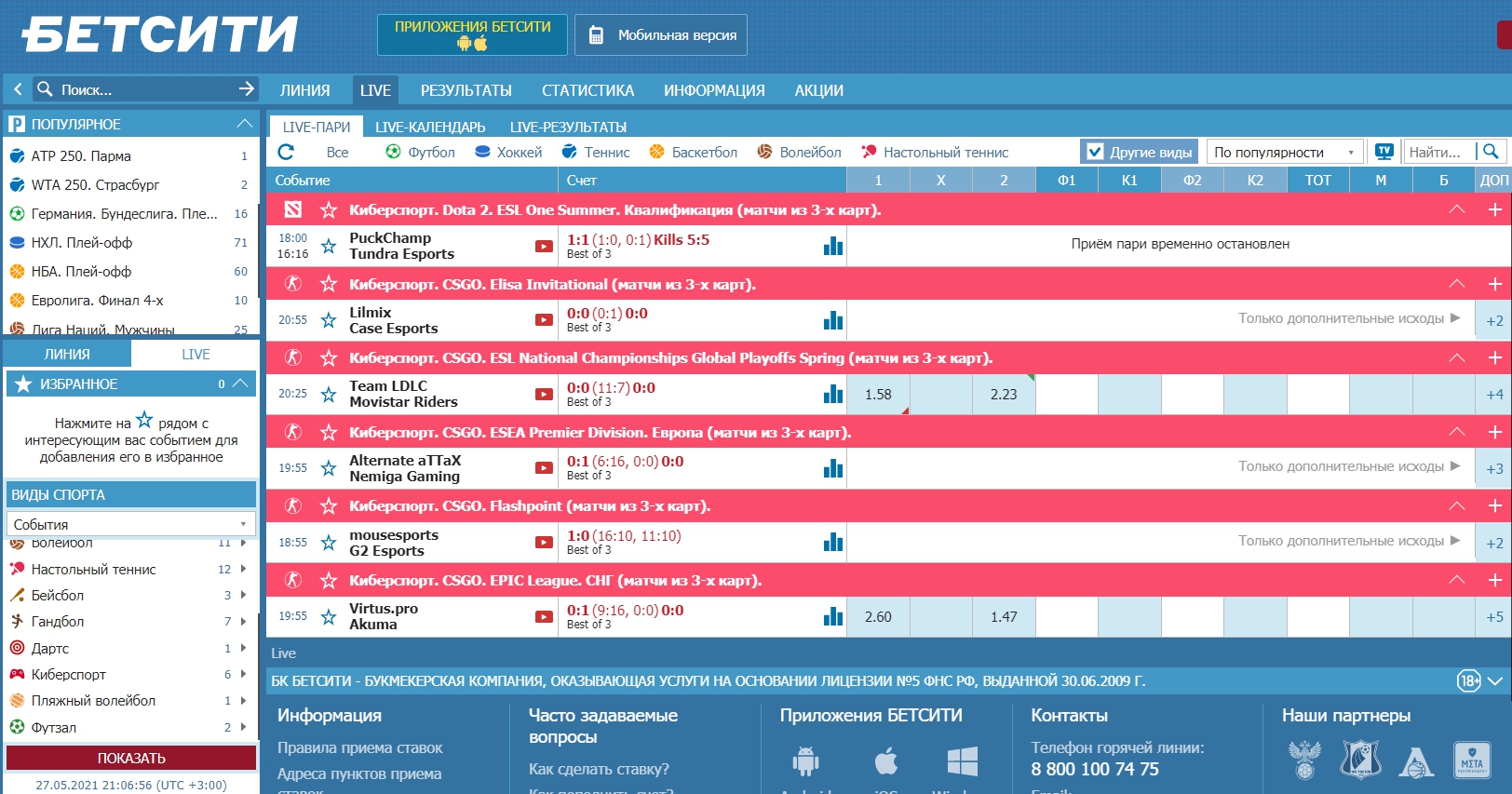The width and height of the screenshot is (1512, 794).
Task: Star the CSGO Flashpoint league as favorite
Action: coord(329,506)
